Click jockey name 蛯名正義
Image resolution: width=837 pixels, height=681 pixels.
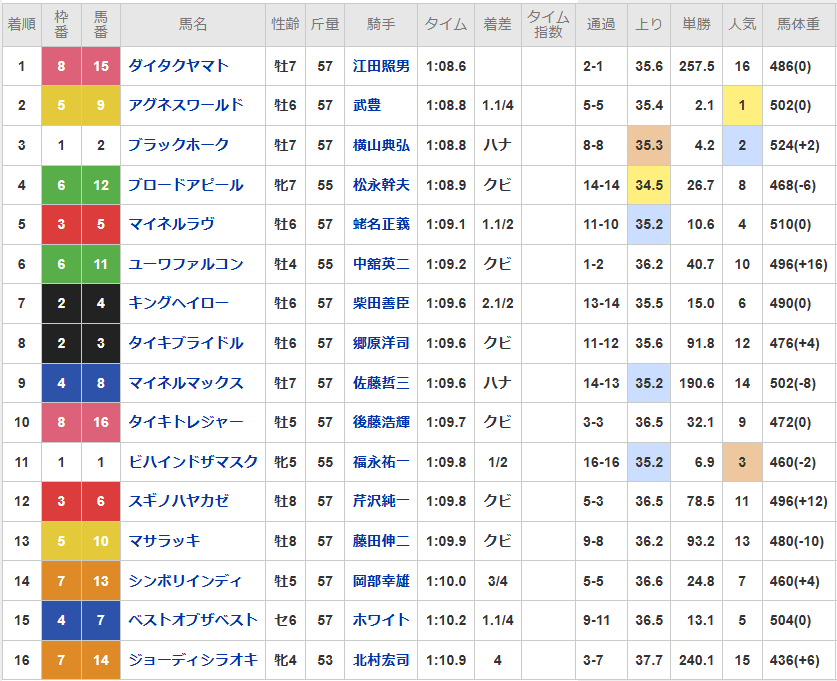click(x=381, y=224)
